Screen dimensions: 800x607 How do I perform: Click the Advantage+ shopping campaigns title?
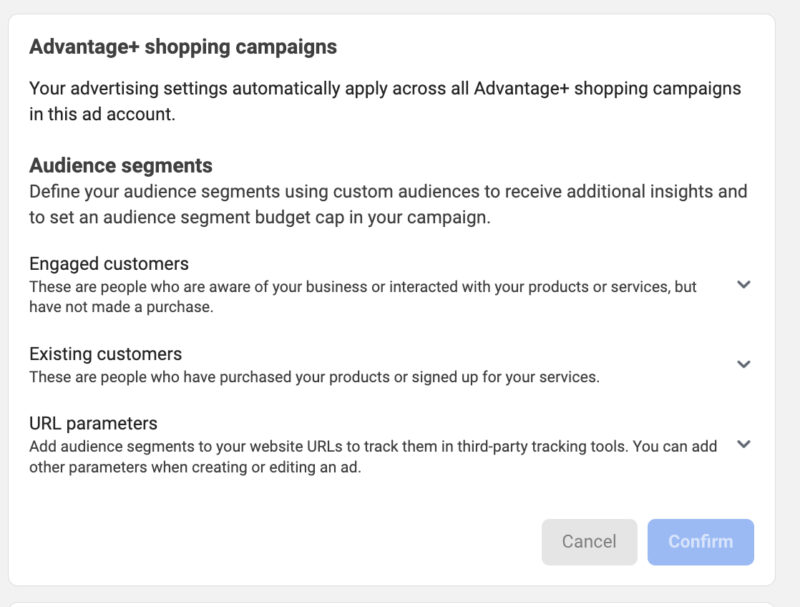(x=184, y=46)
